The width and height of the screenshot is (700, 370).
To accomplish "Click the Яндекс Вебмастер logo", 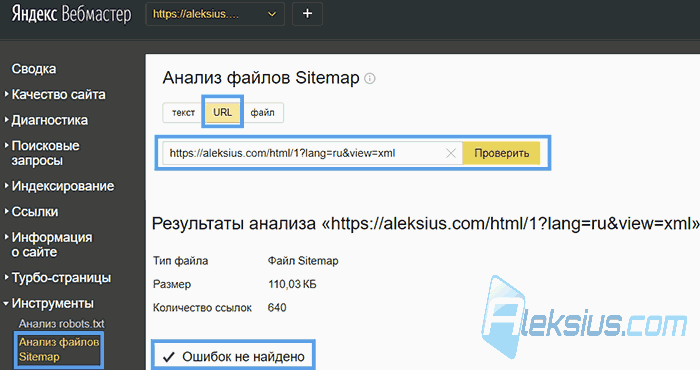I will click(71, 14).
